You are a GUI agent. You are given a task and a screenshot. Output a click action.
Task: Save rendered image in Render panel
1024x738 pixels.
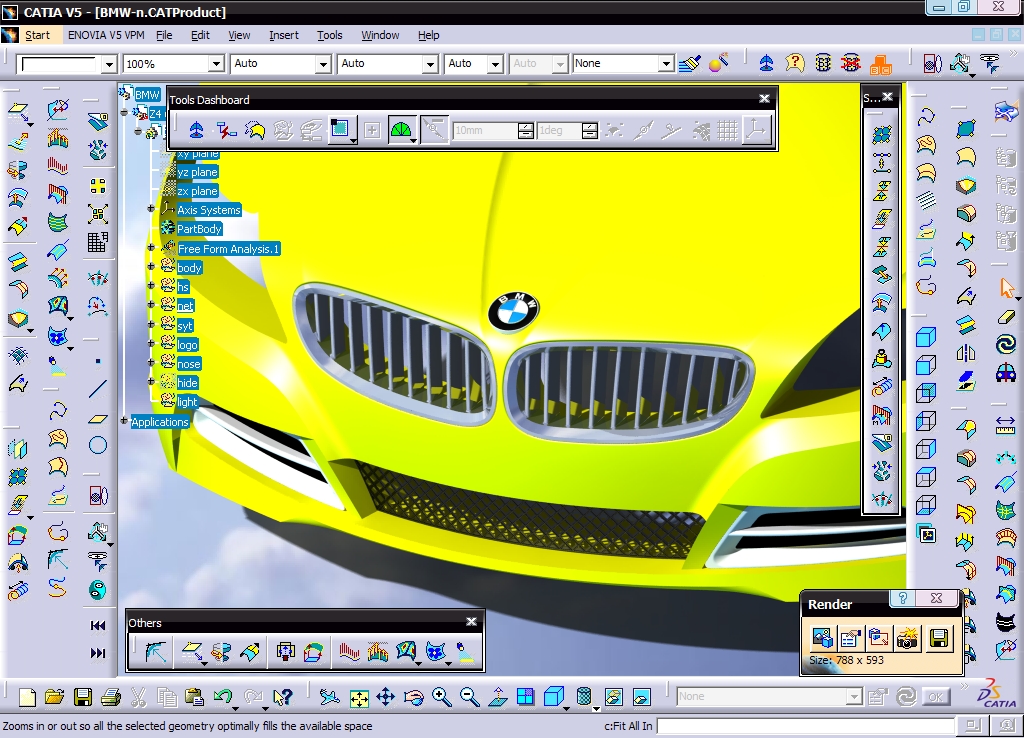coord(938,638)
